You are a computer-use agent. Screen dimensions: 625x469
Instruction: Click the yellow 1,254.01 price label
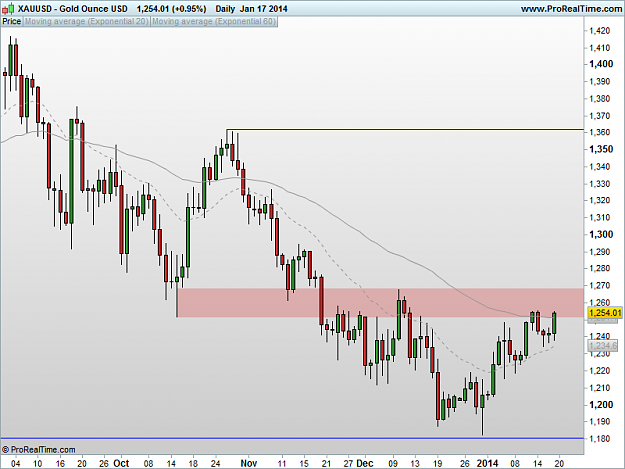[605, 313]
